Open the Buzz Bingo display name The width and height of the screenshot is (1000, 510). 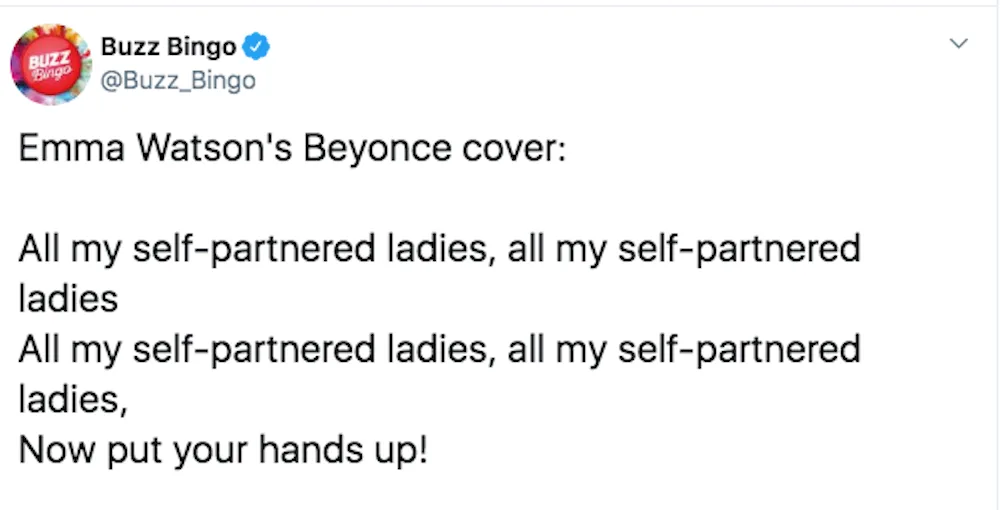168,47
